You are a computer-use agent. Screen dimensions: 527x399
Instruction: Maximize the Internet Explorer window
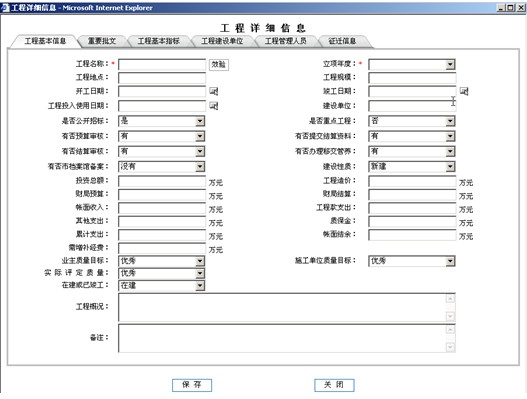point(510,7)
